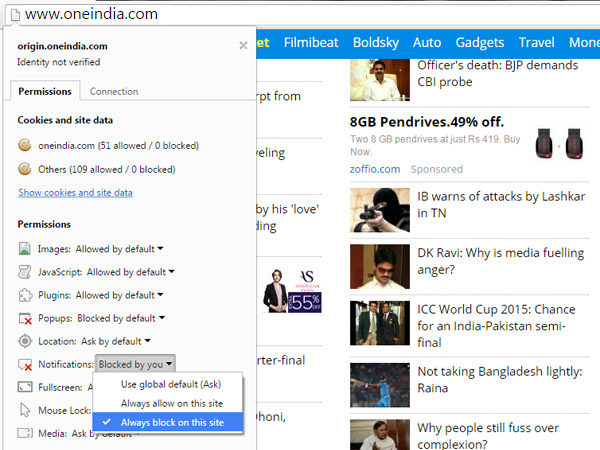
Task: Open the Gadgets navigation link
Action: click(480, 43)
